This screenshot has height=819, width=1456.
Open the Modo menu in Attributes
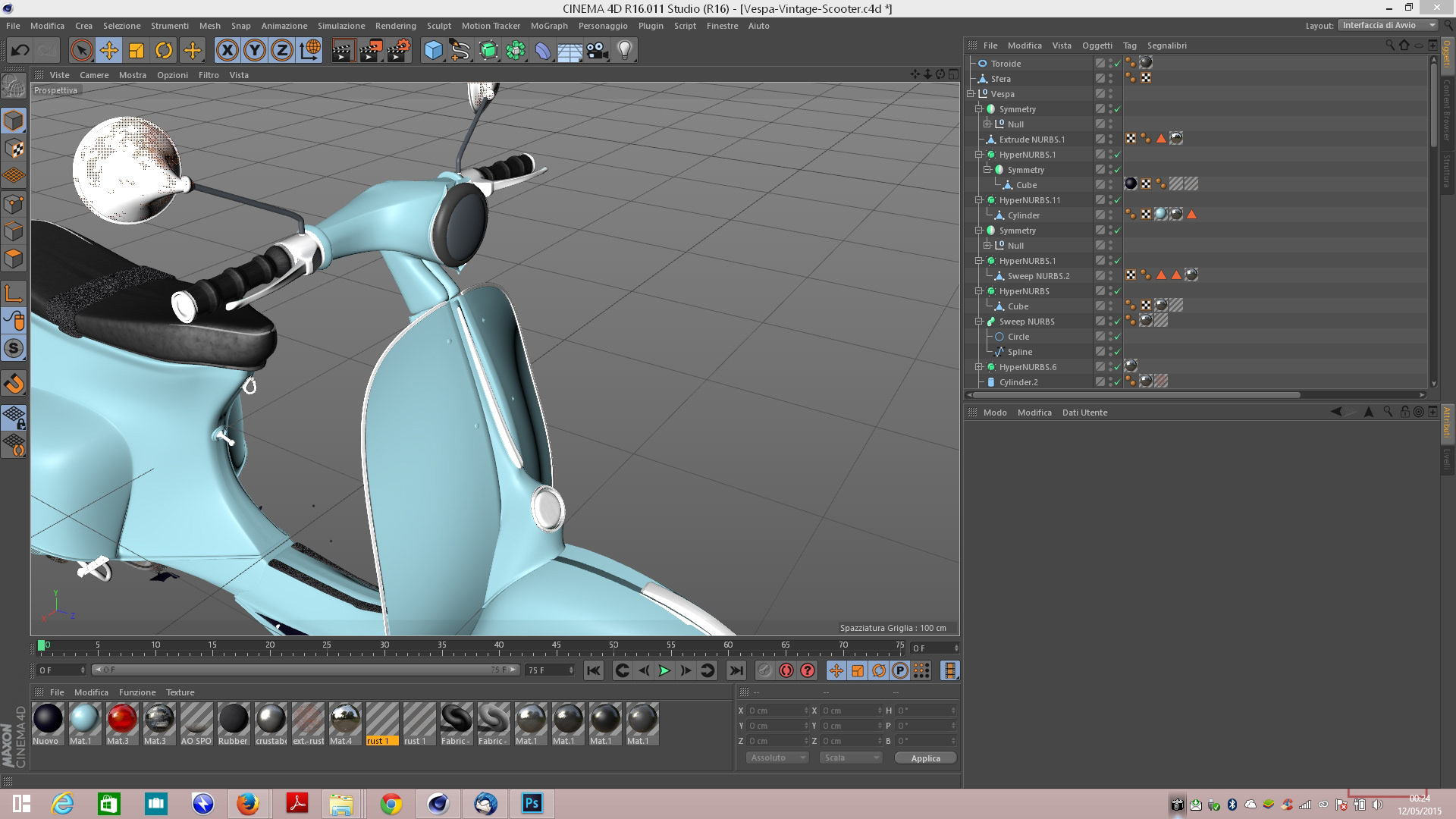pos(995,413)
